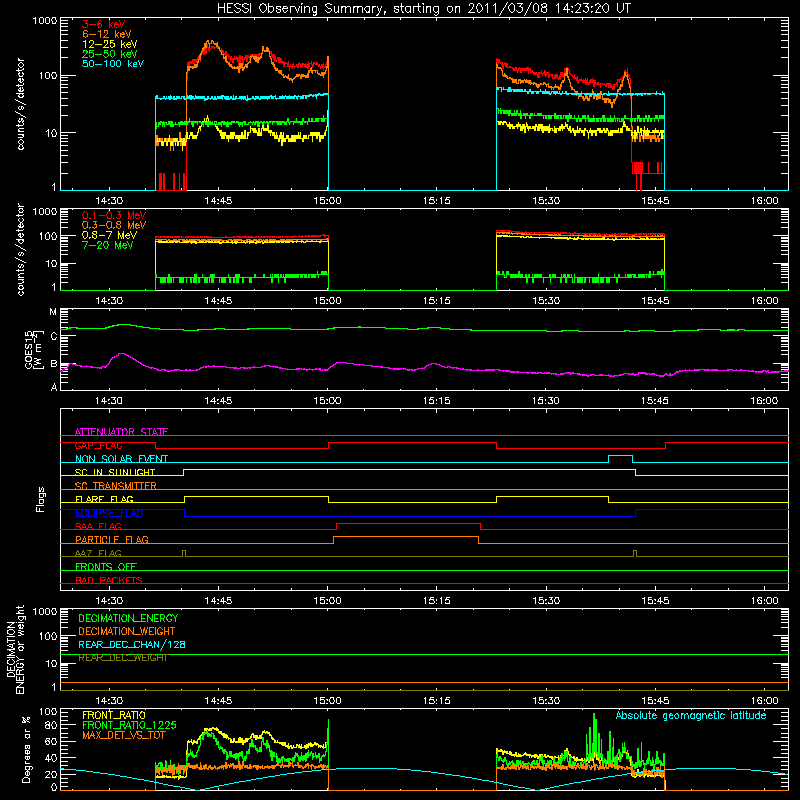Viewport: 800px width, 800px height.
Task: Click the 14:45 tick under the decimation plot
Action: (x=218, y=701)
